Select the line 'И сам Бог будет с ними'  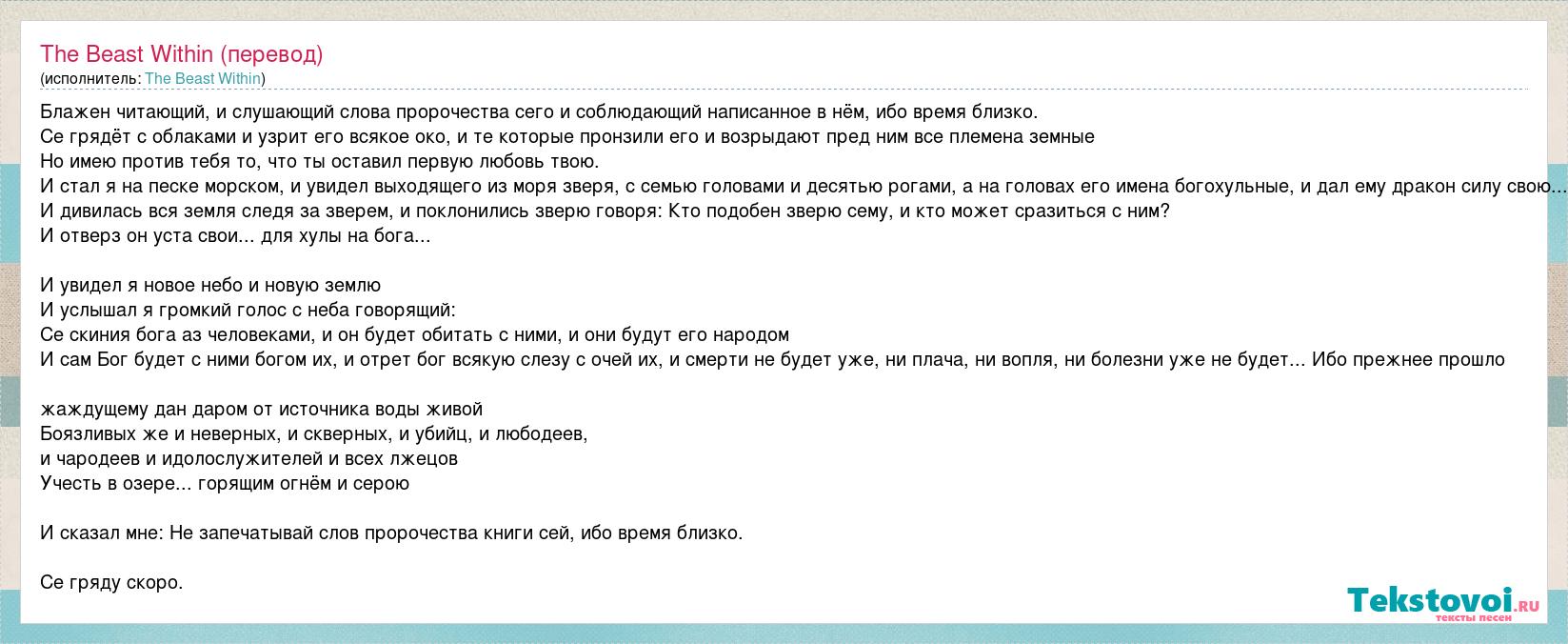[773, 359]
